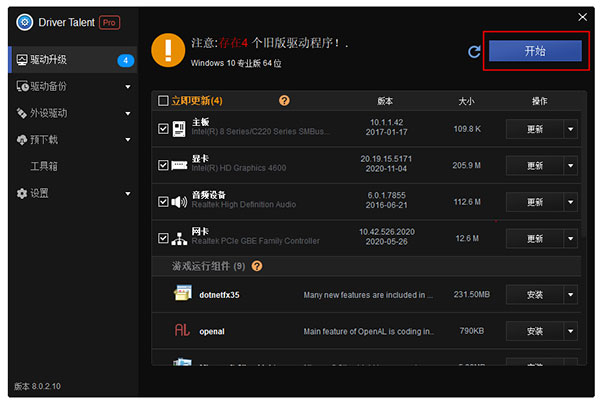Image resolution: width=600 pixels, height=404 pixels.
Task: Expand the 驱动备份 sidebar menu
Action: [x=128, y=86]
